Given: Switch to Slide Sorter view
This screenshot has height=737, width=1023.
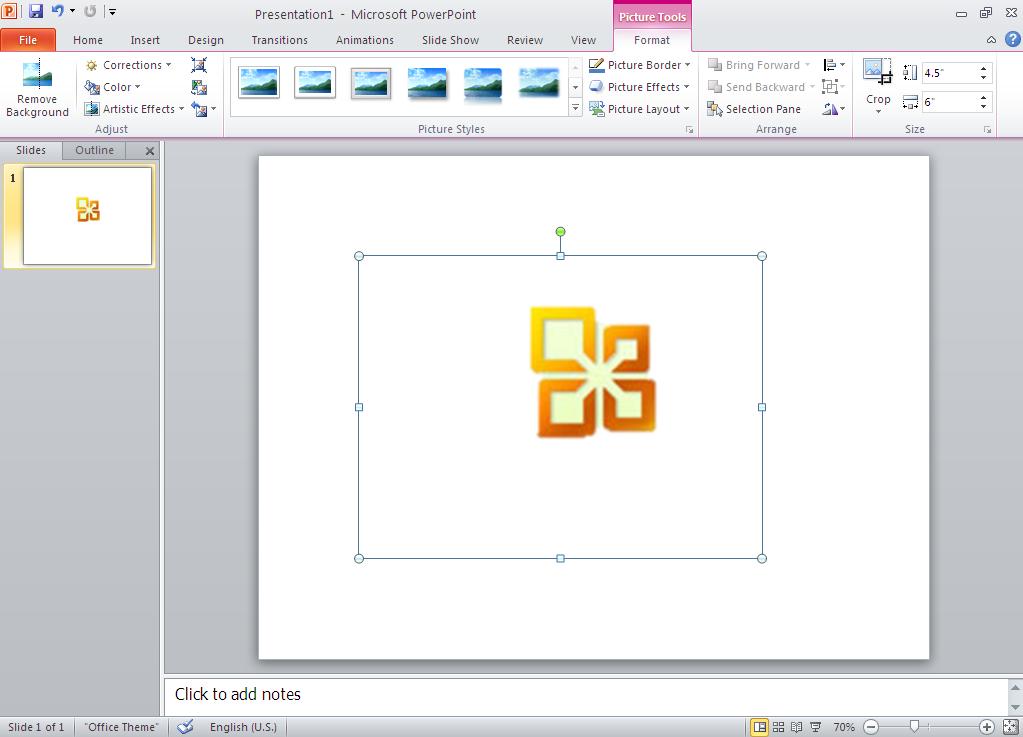Looking at the screenshot, I should (x=778, y=727).
